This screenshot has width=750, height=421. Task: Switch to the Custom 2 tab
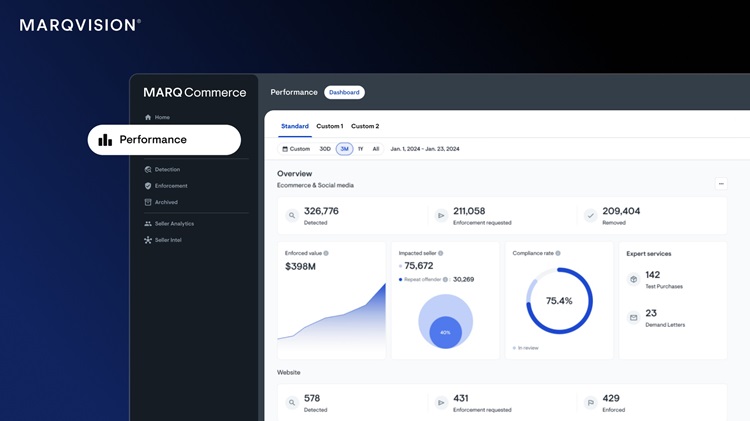(365, 126)
